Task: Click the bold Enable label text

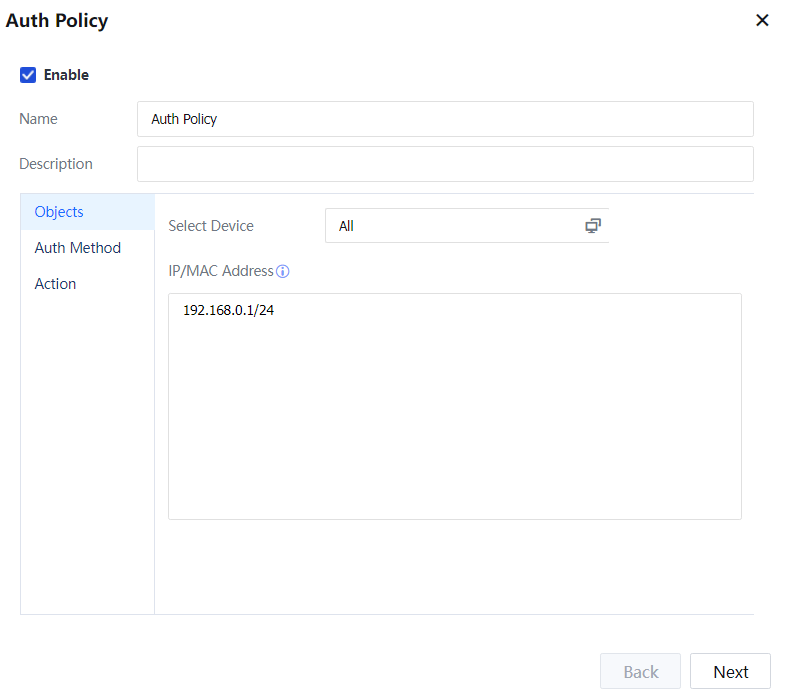Action: click(66, 75)
